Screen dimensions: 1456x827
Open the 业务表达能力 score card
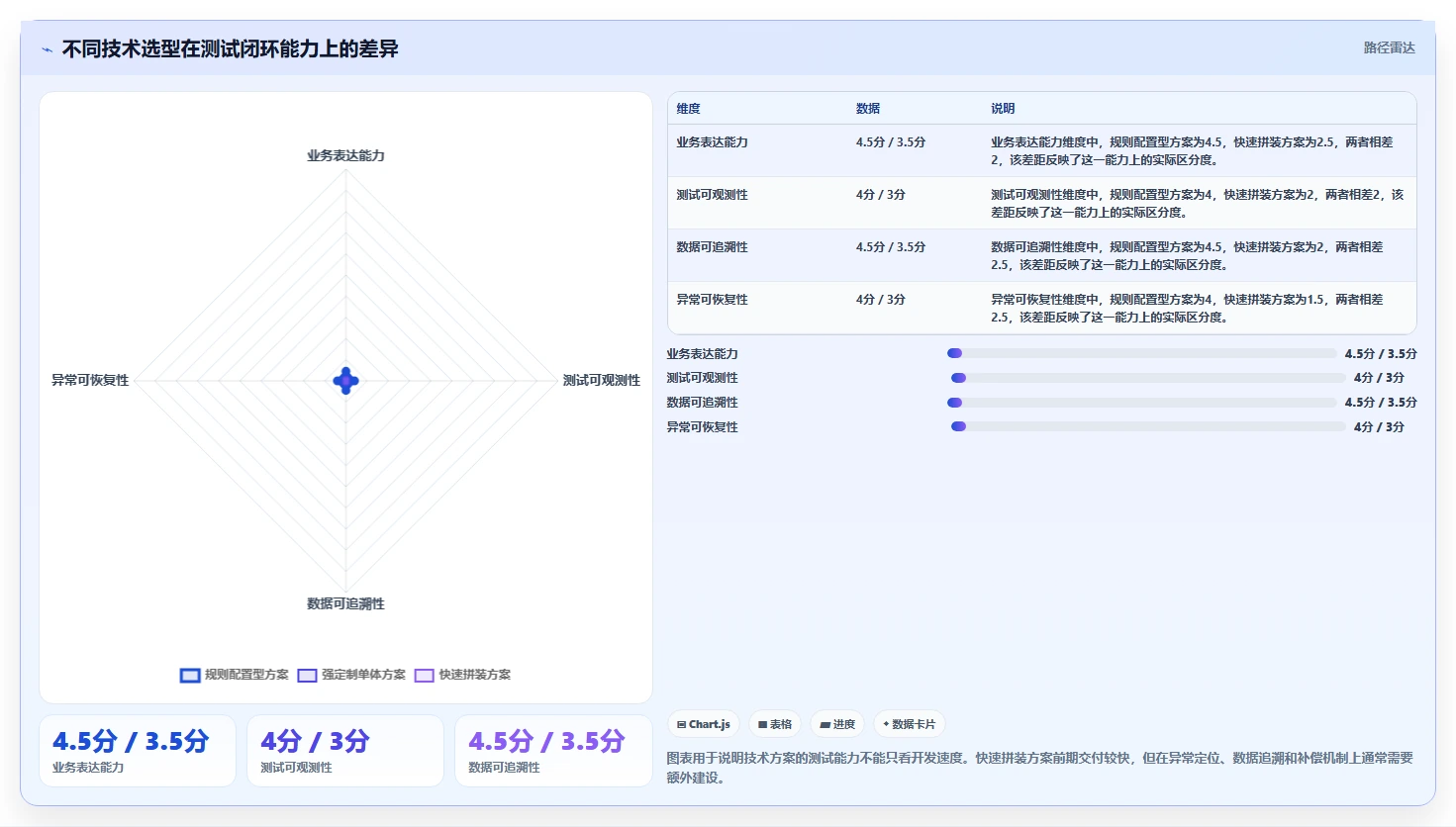tap(138, 751)
